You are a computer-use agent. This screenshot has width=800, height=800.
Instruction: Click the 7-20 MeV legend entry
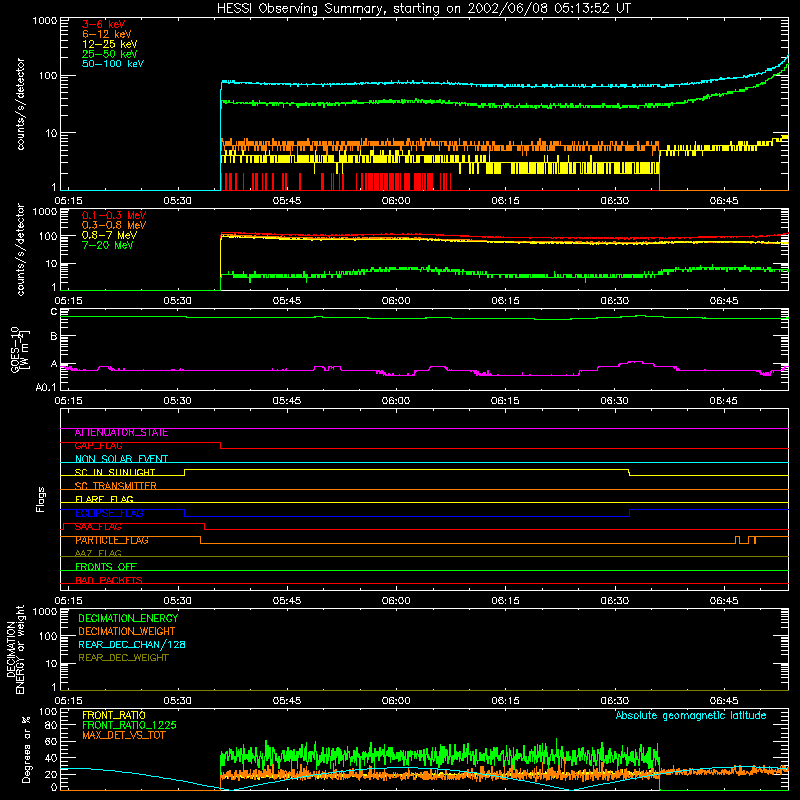tap(108, 245)
